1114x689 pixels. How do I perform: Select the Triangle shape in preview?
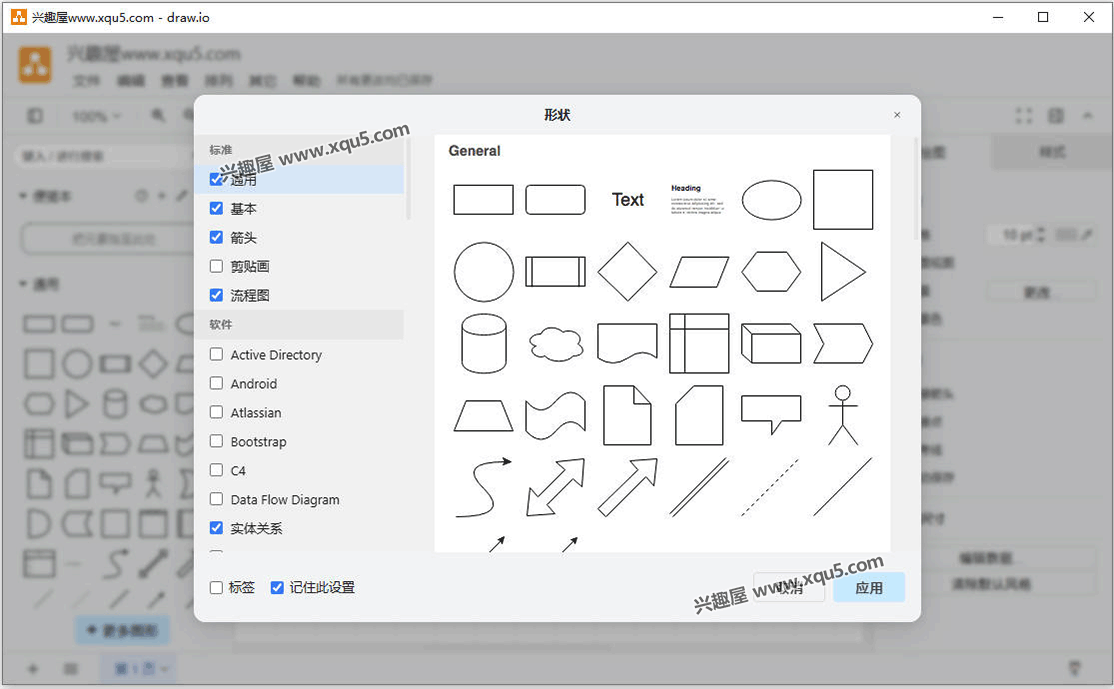point(843,272)
